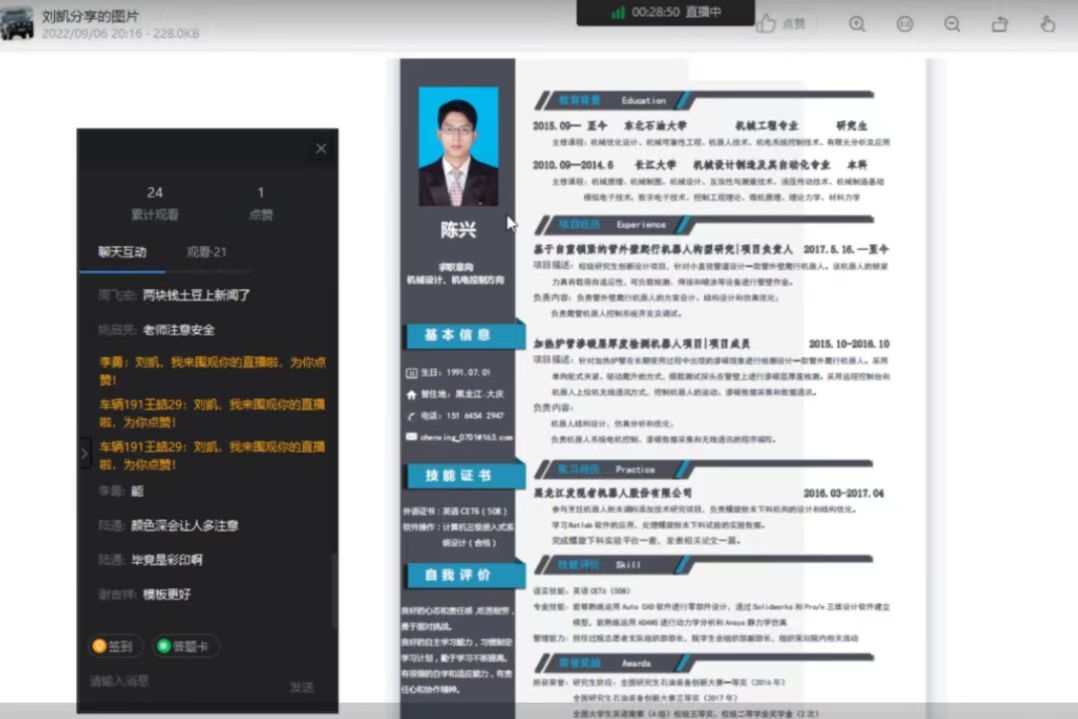Viewport: 1078px width, 719px height.
Task: Close the live chat panel
Action: coord(321,148)
